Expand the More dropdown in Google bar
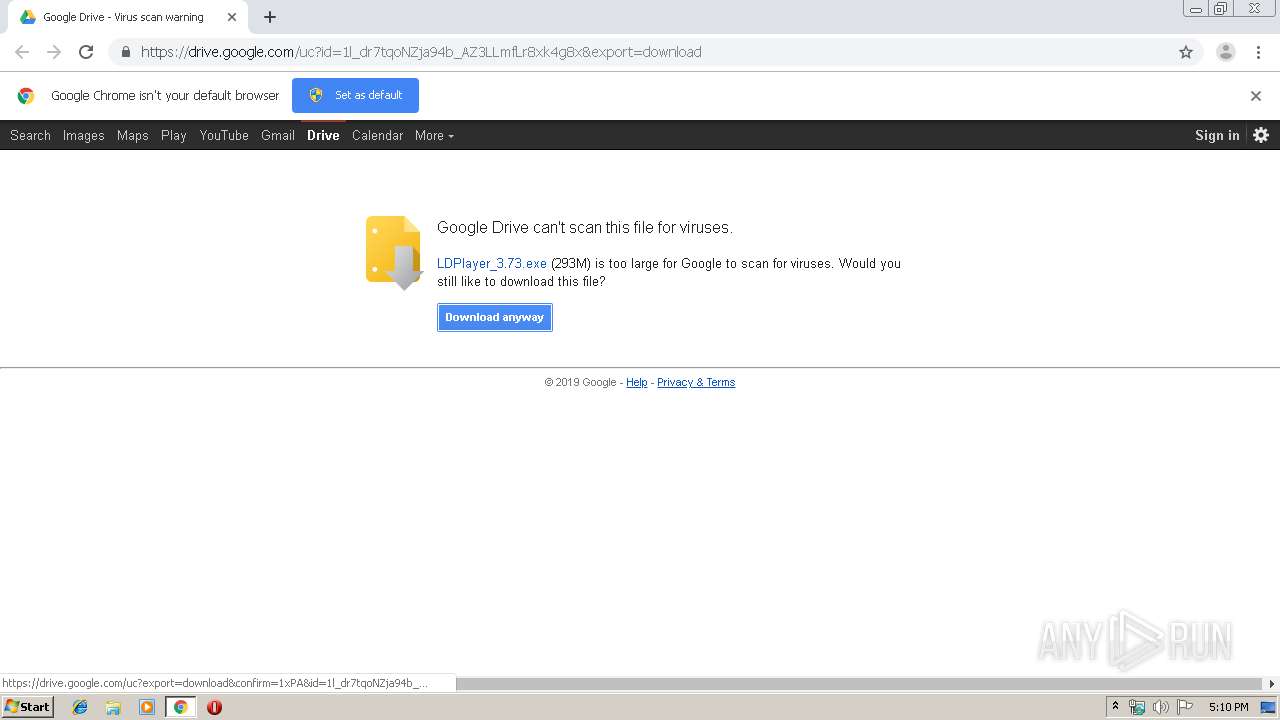Screen dimensions: 1280x720 pos(434,135)
